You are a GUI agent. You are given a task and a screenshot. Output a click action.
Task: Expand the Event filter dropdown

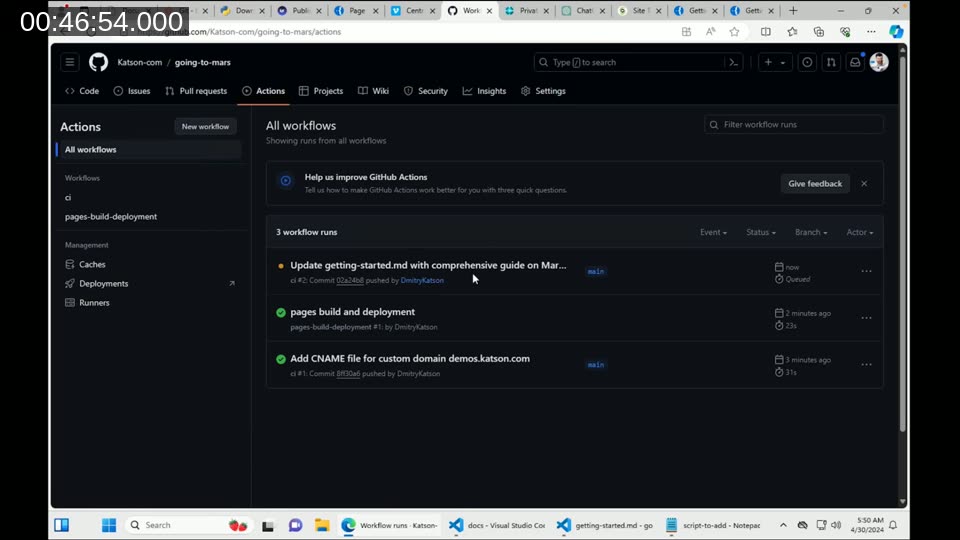click(713, 233)
